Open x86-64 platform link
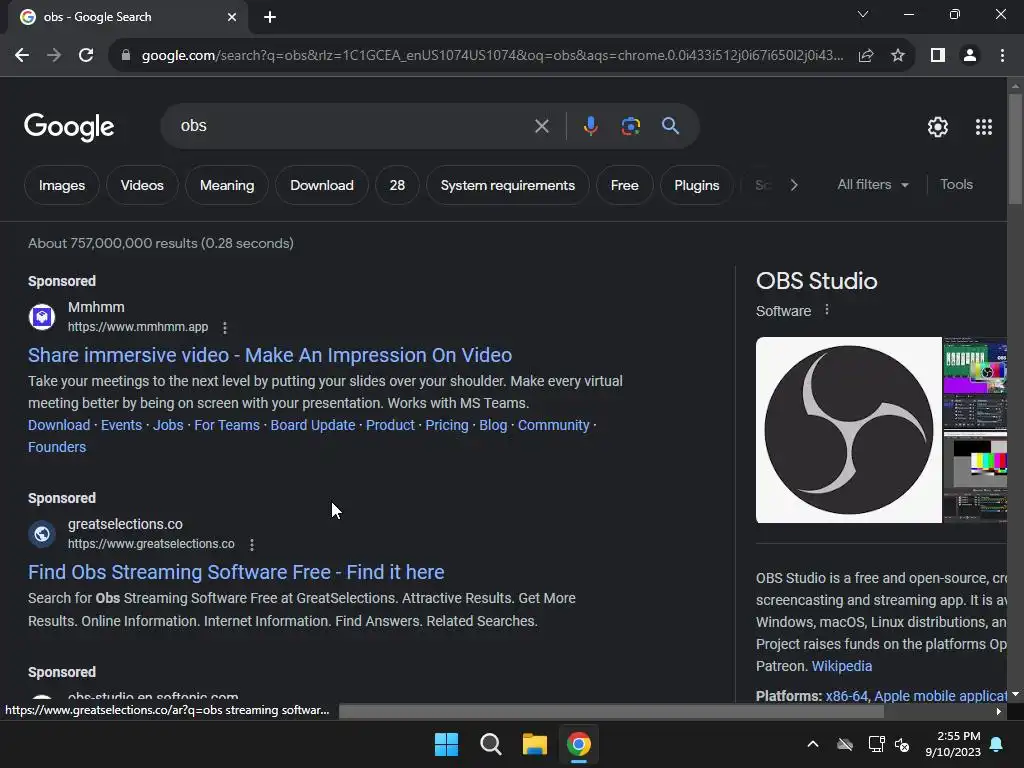Screen dimensions: 1024x768 click(846, 696)
